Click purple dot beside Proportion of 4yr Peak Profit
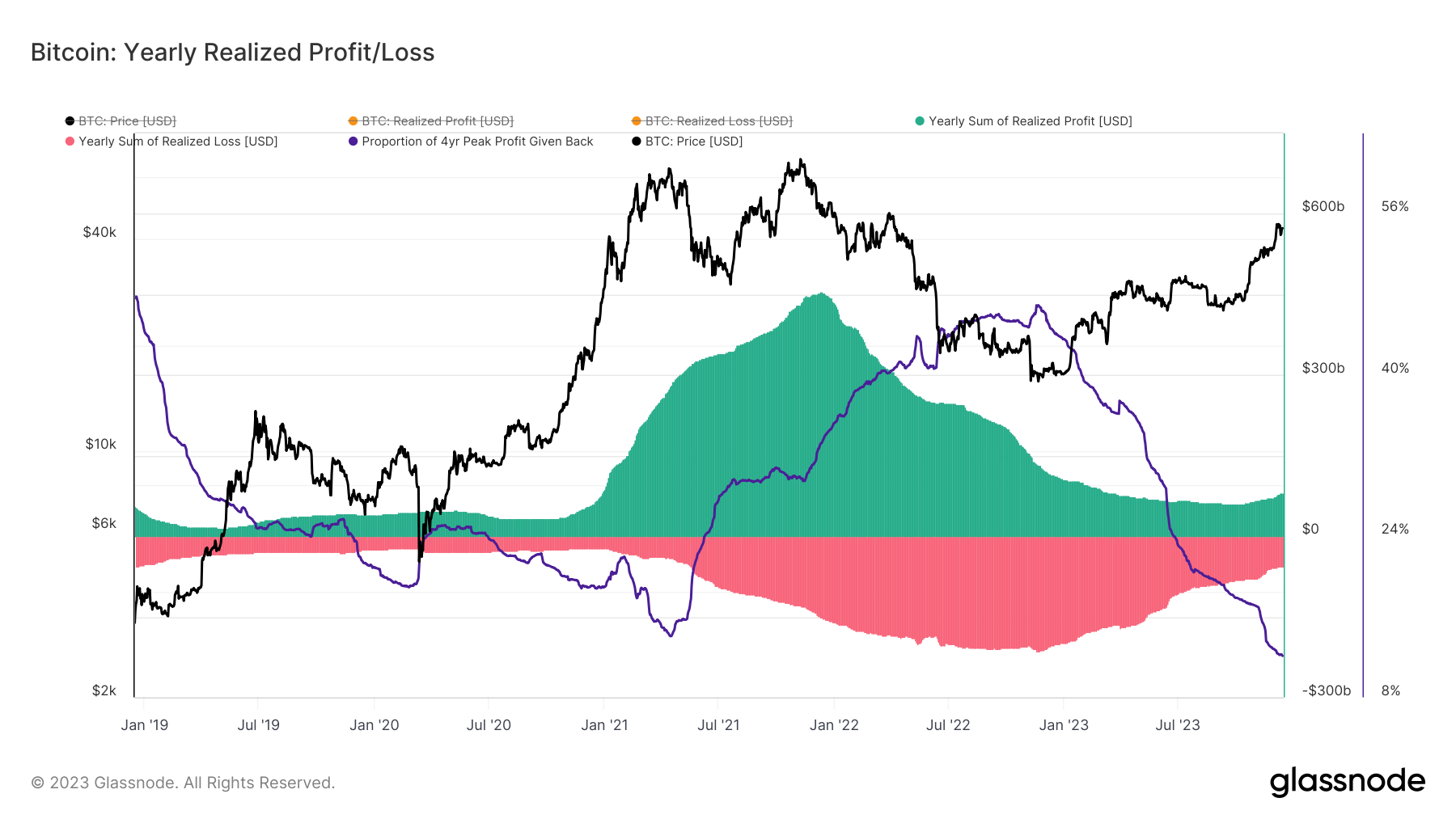The height and width of the screenshot is (819, 1456). point(353,141)
